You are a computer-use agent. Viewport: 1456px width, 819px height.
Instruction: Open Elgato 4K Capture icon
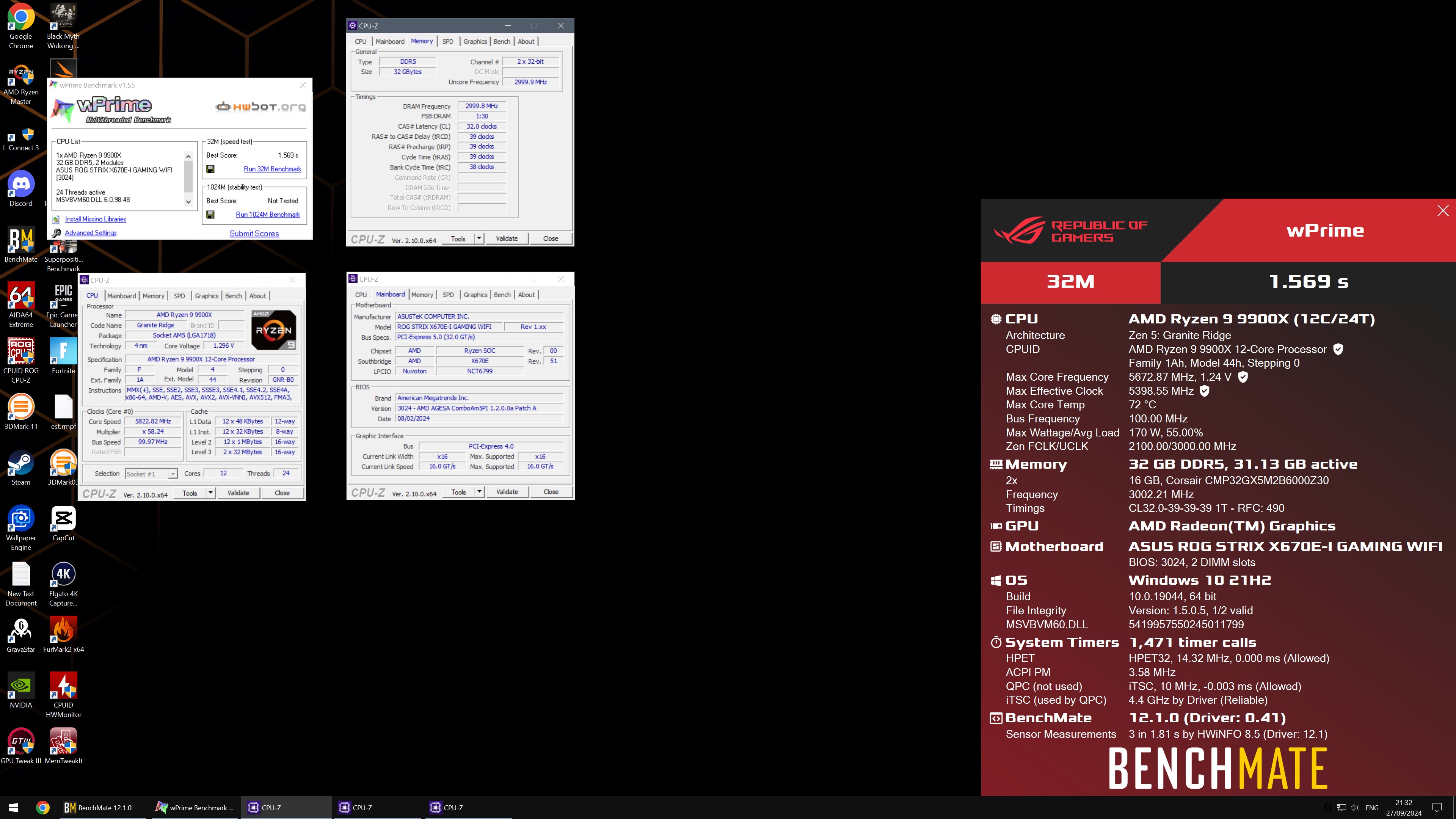click(x=63, y=583)
